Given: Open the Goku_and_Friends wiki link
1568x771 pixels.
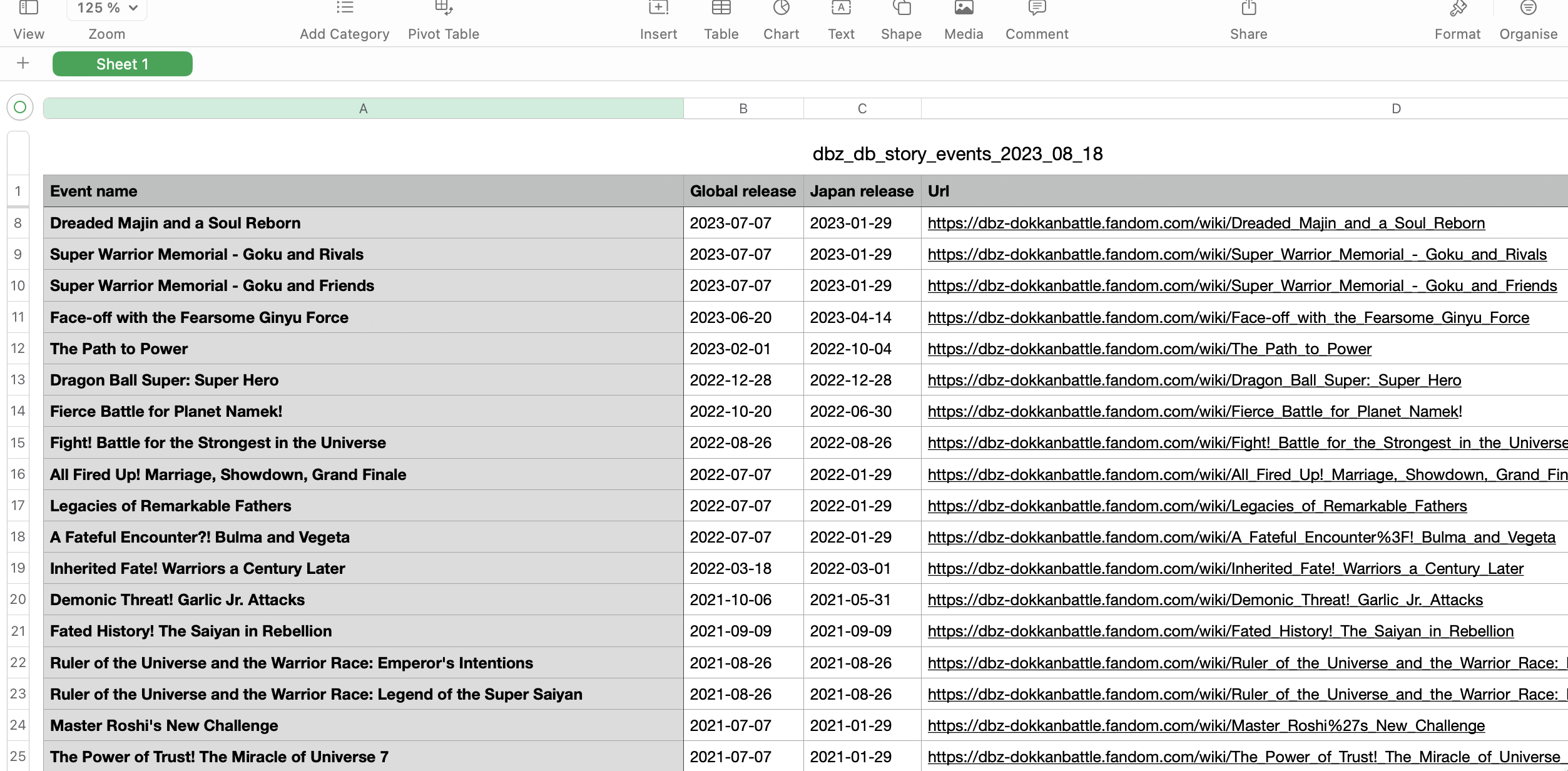Looking at the screenshot, I should 1242,286.
